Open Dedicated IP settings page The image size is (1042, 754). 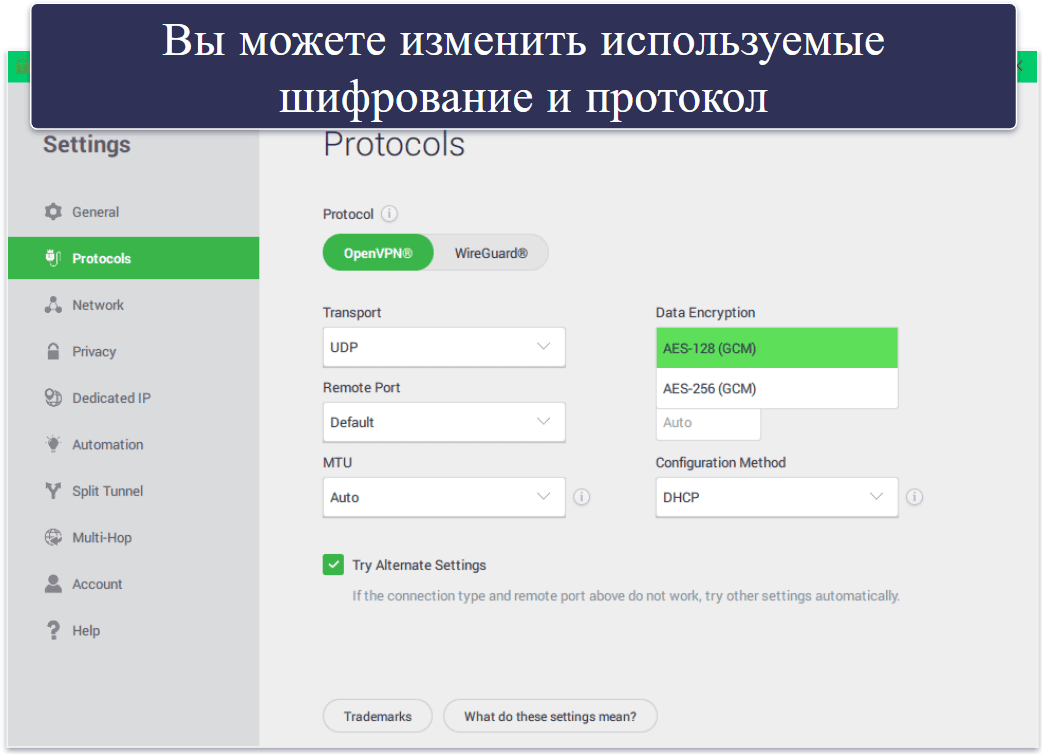pos(134,398)
